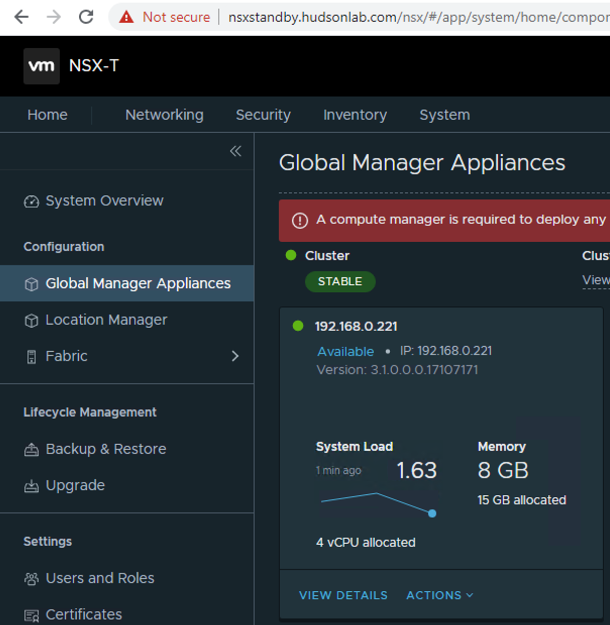610x625 pixels.
Task: Click the 8 GB memory value
Action: (503, 471)
